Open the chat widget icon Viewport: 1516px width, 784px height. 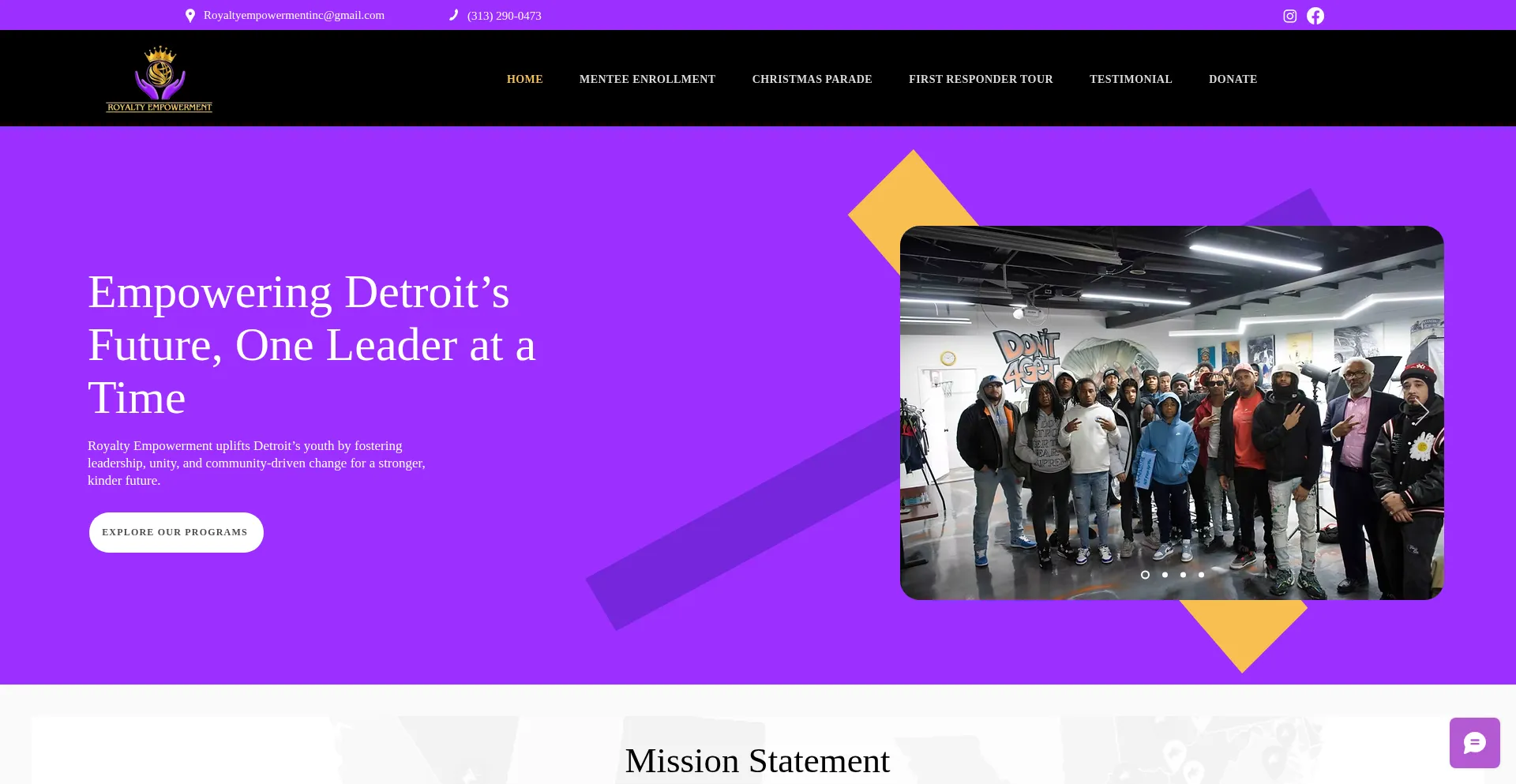(1474, 743)
